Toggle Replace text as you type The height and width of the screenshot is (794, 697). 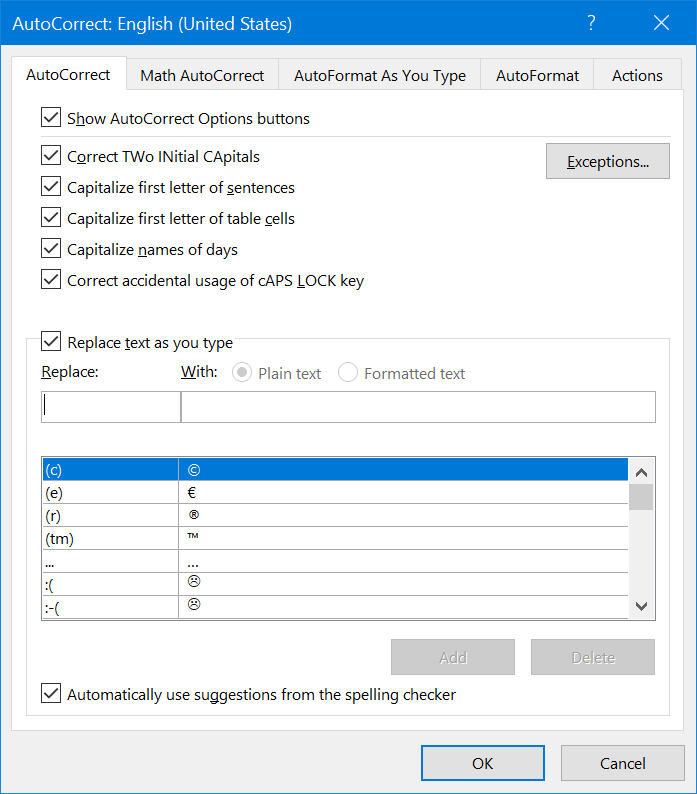point(51,342)
